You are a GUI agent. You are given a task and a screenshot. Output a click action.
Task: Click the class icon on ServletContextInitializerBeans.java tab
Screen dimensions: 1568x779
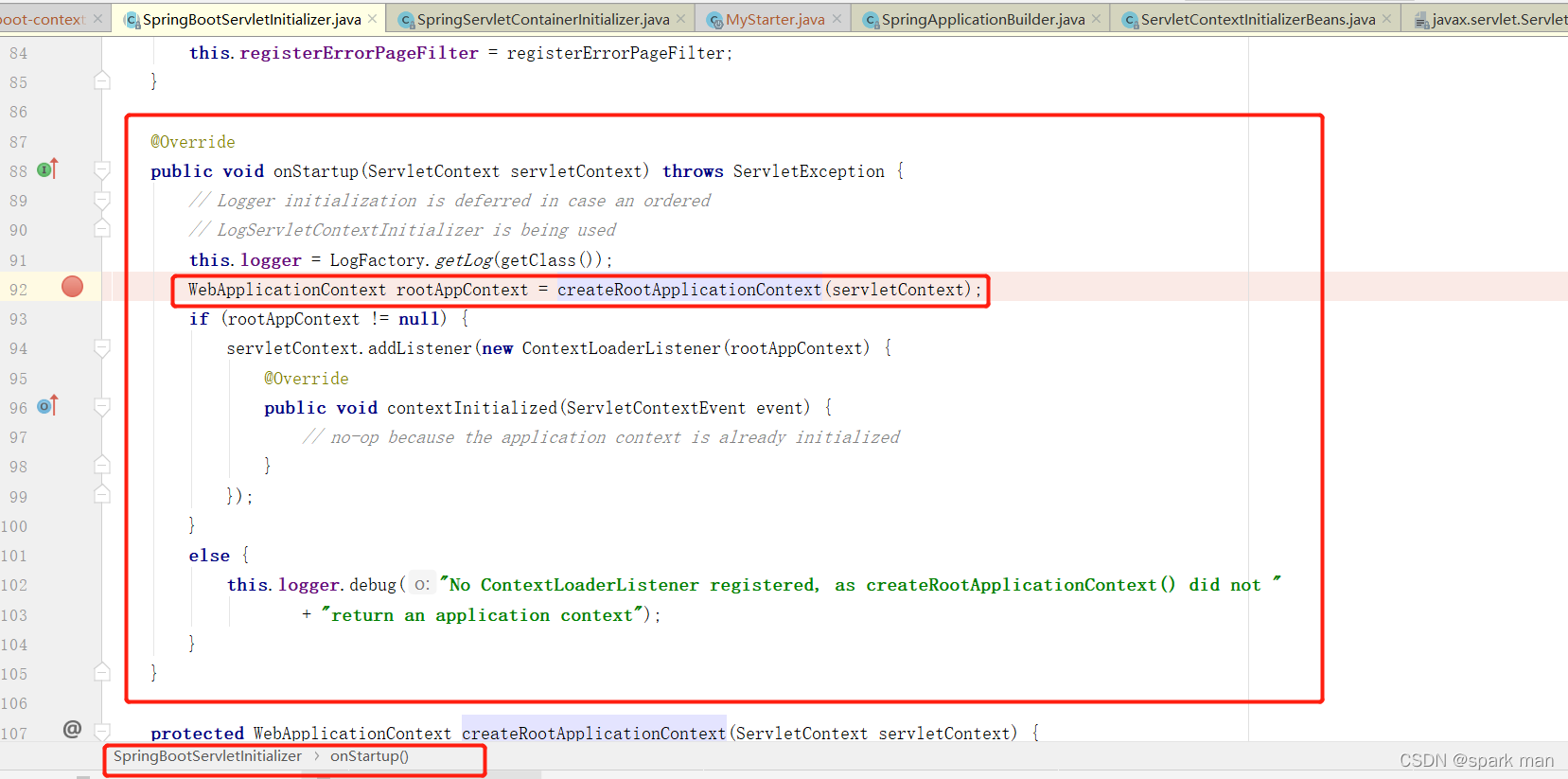click(x=1131, y=20)
